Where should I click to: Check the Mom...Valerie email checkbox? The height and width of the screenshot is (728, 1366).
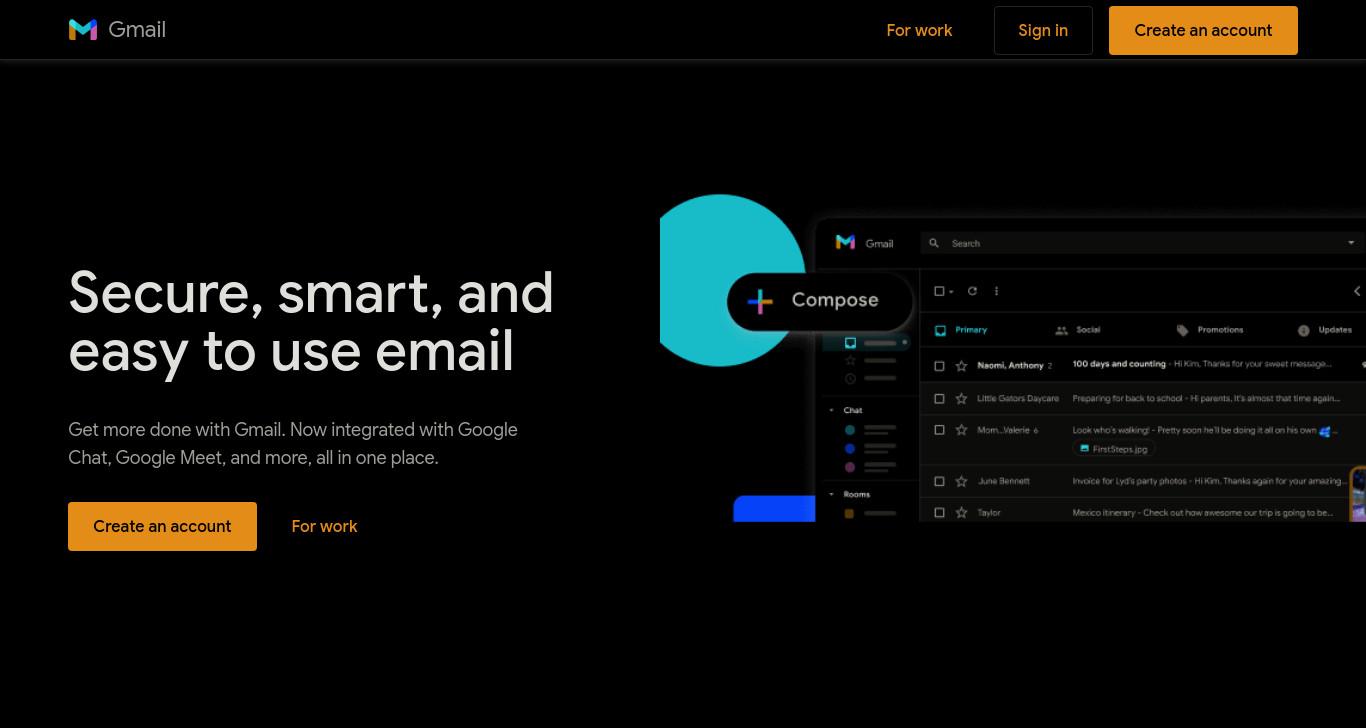939,430
